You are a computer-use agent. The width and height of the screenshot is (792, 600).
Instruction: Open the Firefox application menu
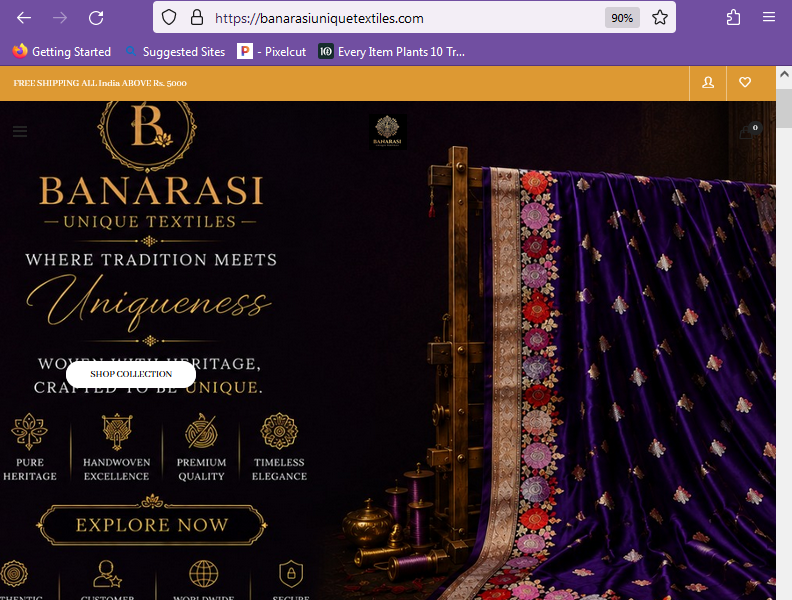click(769, 18)
